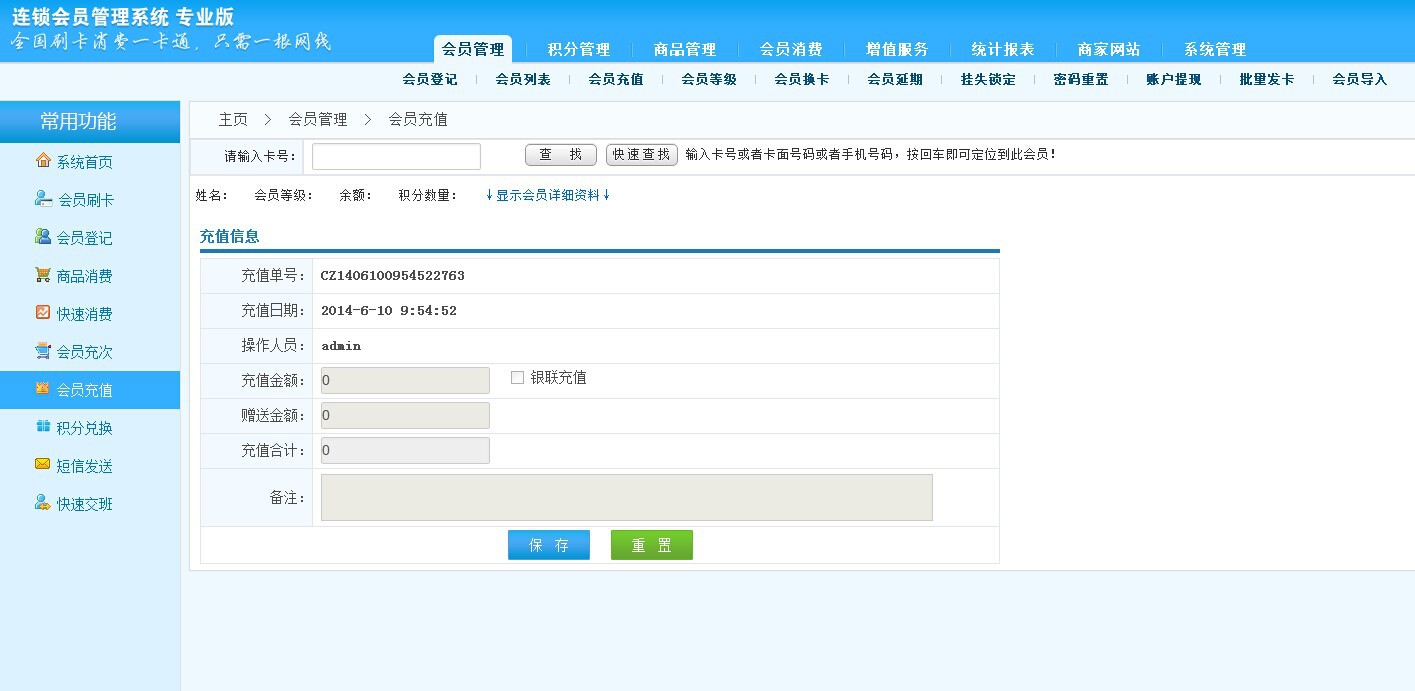Click the 会员刷卡 sidebar icon
Screen dimensions: 1415x691
(x=43, y=198)
